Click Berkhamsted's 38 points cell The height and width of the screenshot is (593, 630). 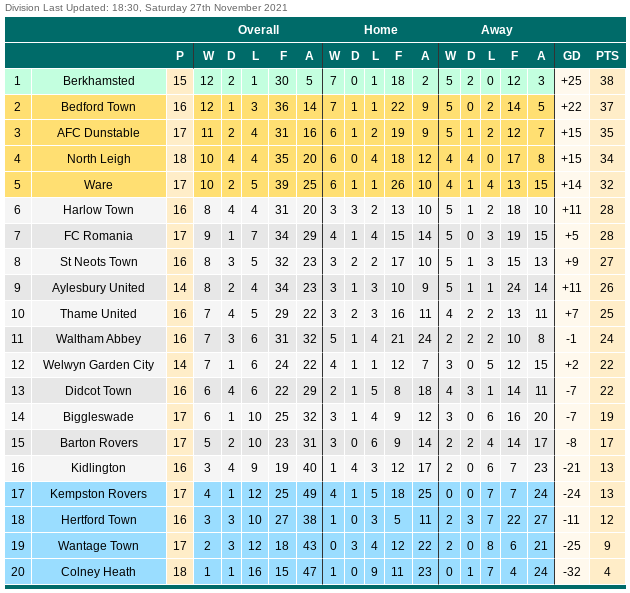click(607, 81)
